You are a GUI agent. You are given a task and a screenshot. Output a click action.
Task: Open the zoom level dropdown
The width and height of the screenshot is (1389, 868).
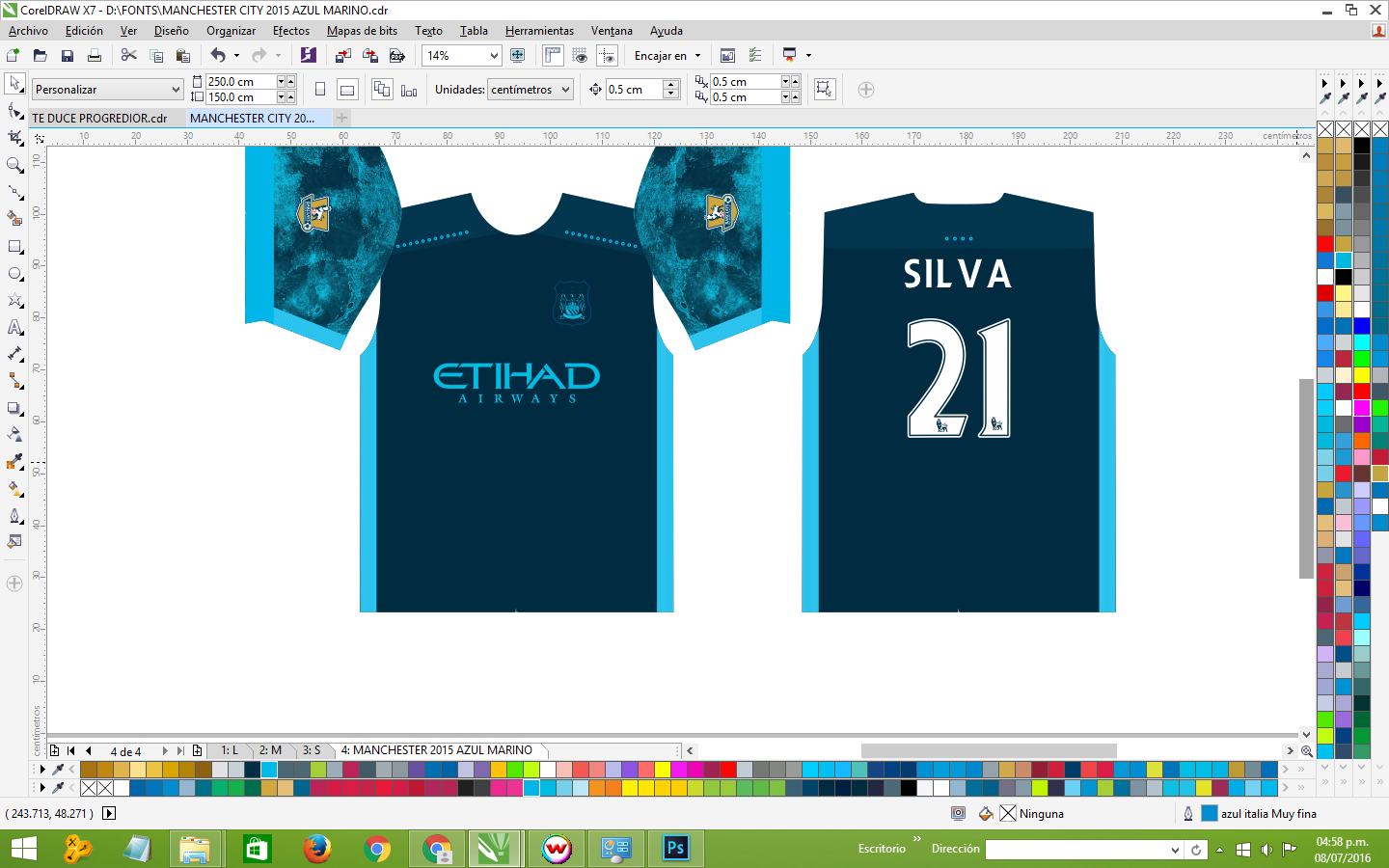pos(493,55)
